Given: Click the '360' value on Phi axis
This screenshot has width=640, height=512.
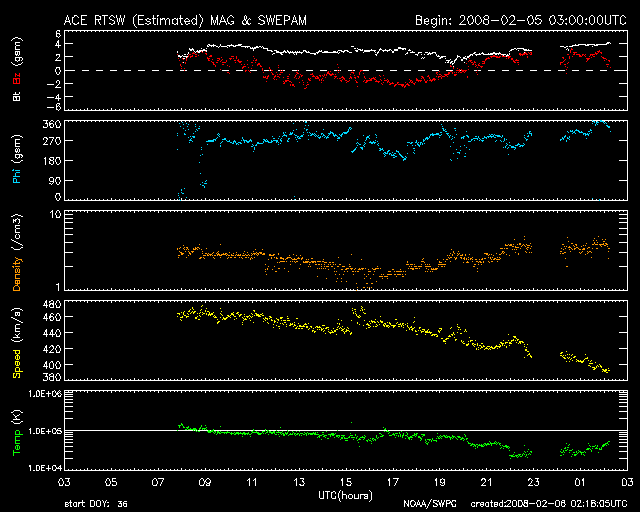Looking at the screenshot, I should [x=52, y=125].
